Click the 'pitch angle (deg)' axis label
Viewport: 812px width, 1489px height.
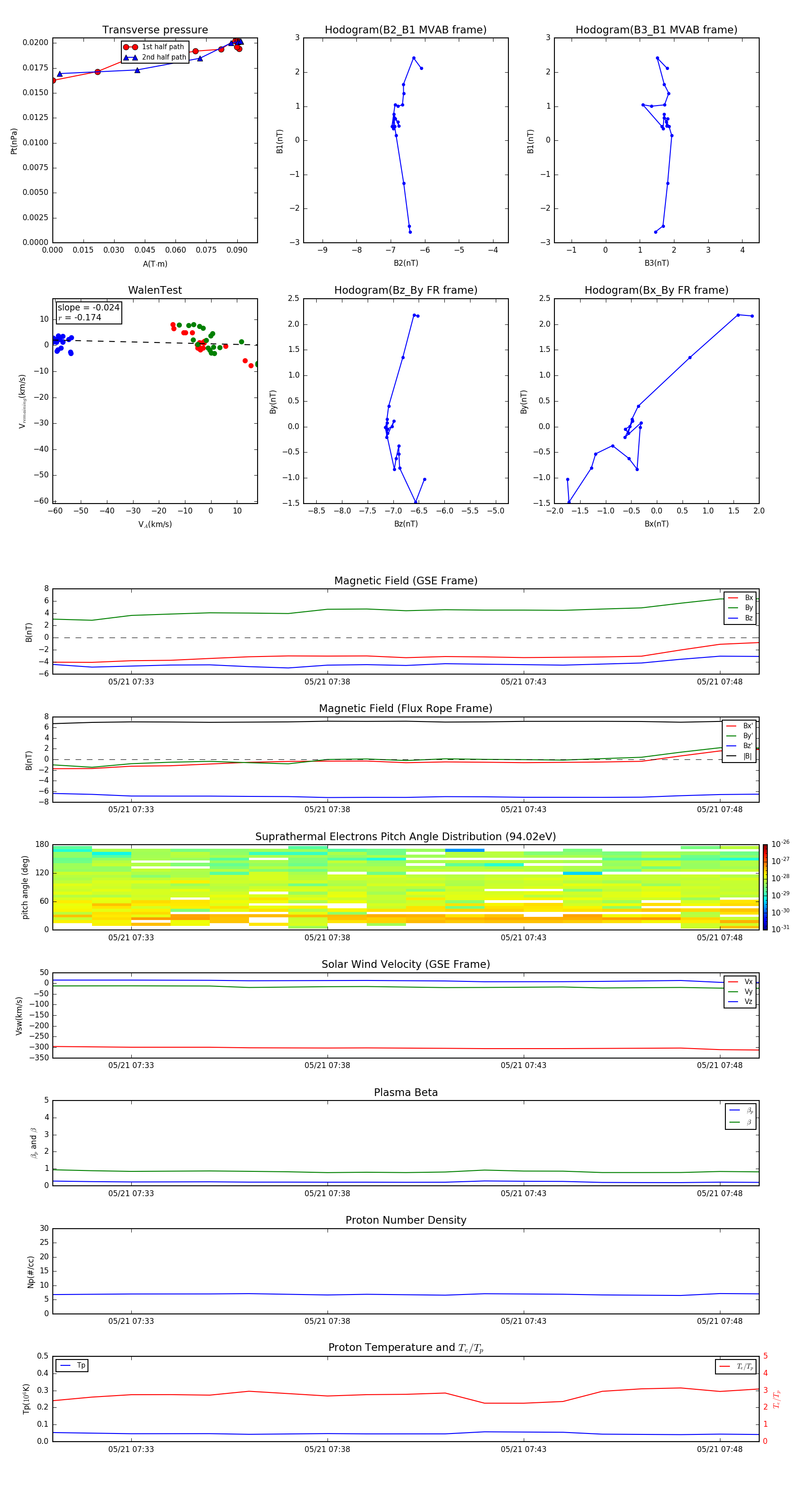tap(25, 887)
